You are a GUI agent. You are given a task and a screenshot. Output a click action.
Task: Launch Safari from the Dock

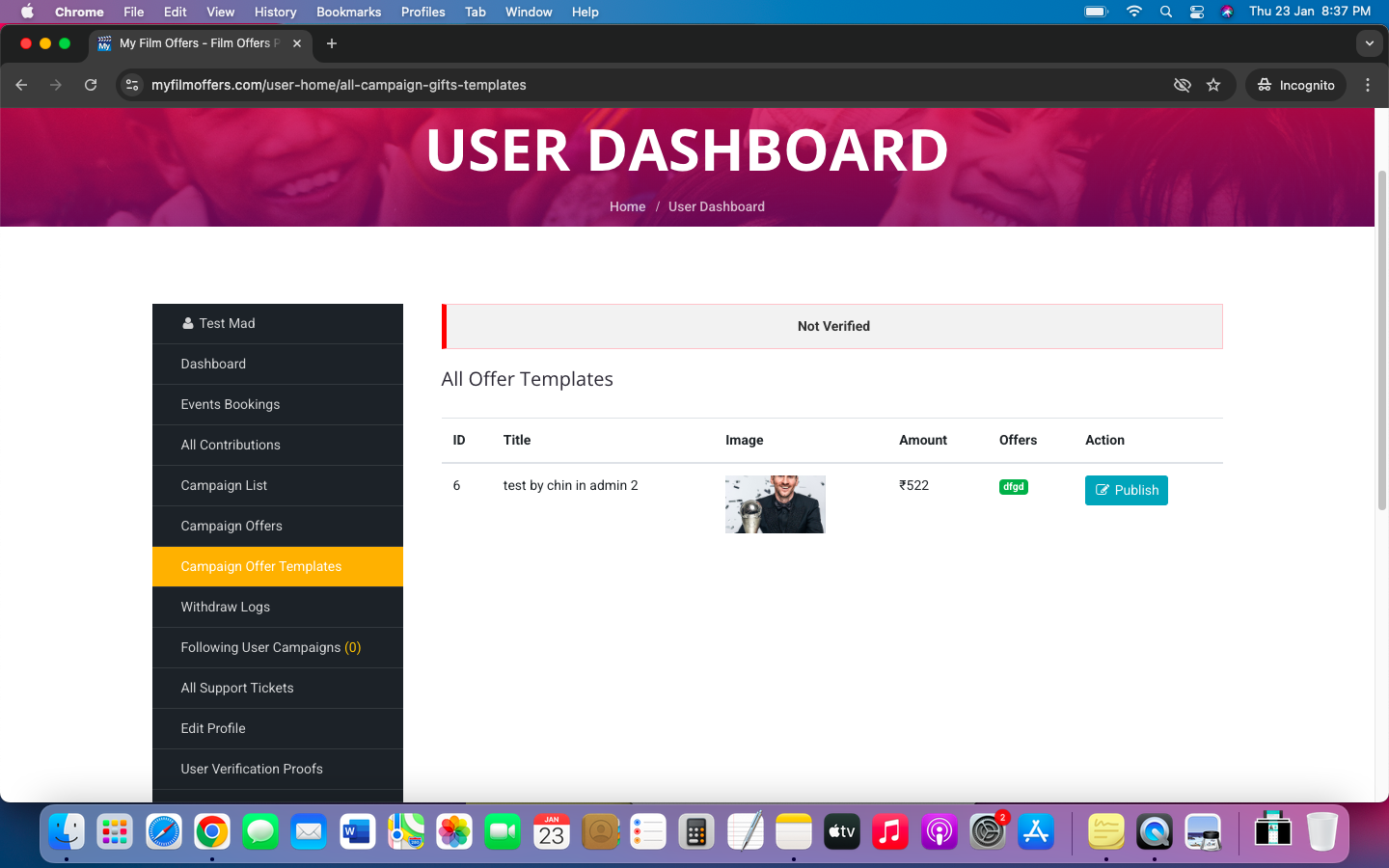[x=163, y=831]
